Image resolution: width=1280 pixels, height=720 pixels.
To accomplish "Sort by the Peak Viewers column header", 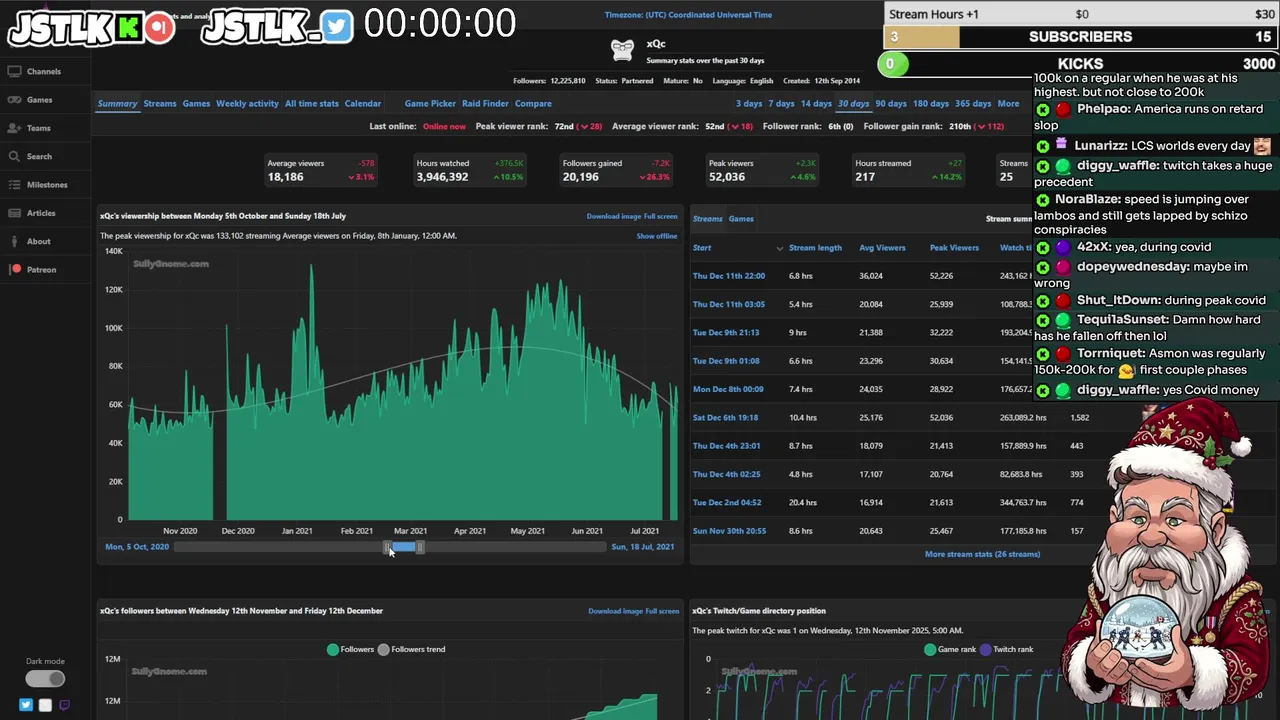I will 954,248.
